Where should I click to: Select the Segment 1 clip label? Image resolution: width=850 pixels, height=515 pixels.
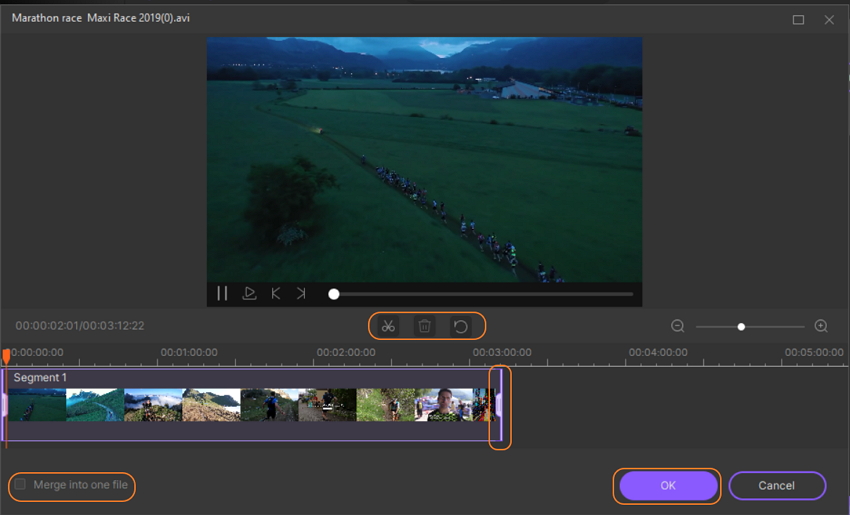(40, 378)
